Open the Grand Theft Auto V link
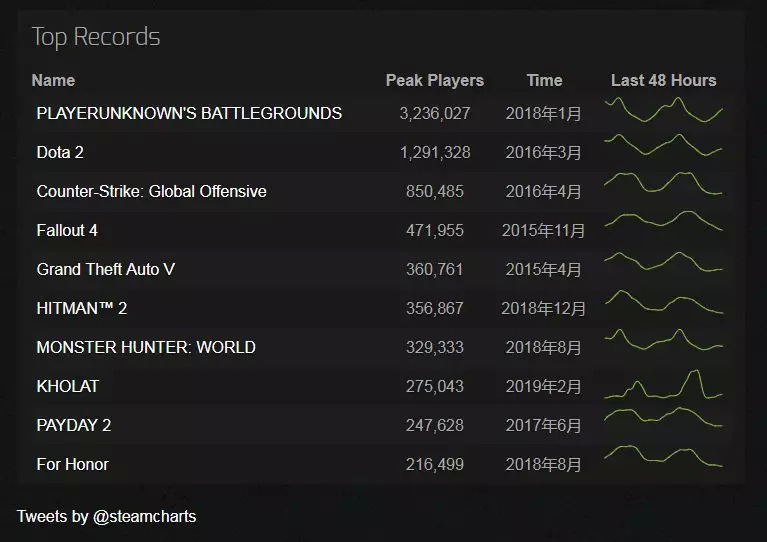The image size is (767, 542). [x=106, y=270]
